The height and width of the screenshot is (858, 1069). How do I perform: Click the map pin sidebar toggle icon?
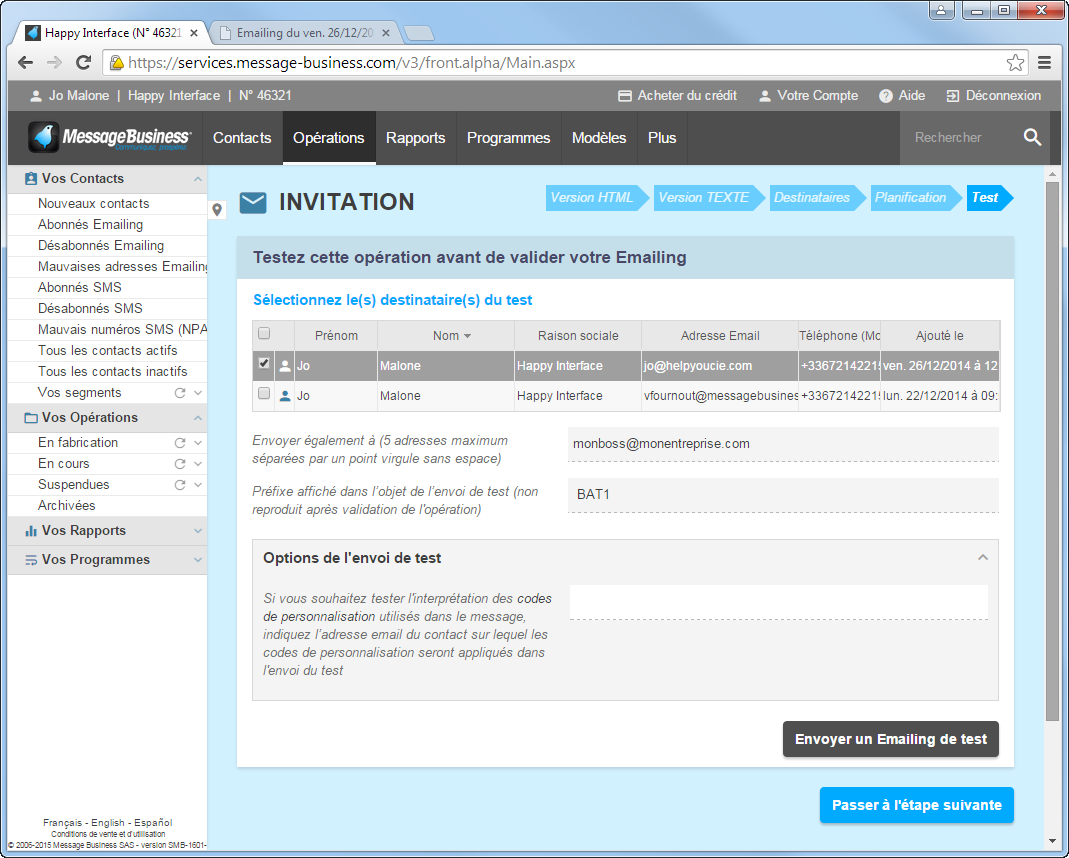point(218,210)
